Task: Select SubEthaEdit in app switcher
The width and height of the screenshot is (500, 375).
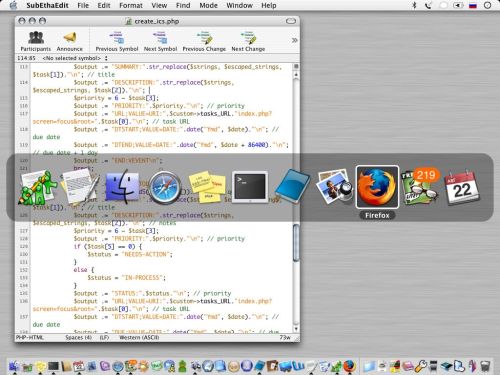Action: [38, 187]
